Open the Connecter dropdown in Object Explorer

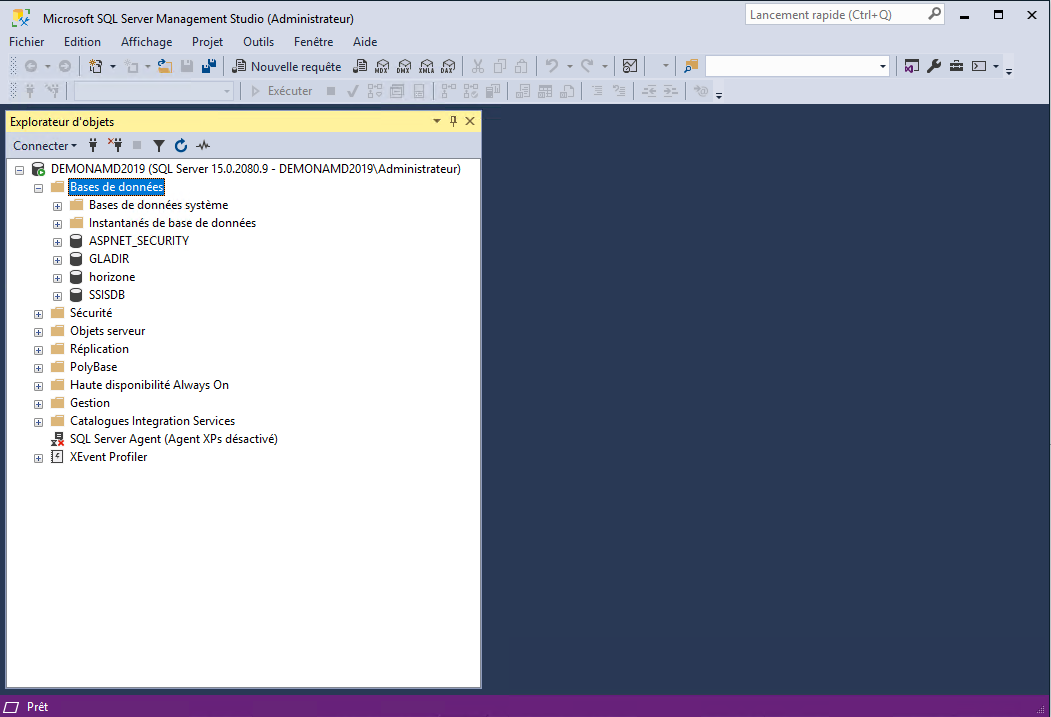coord(45,145)
